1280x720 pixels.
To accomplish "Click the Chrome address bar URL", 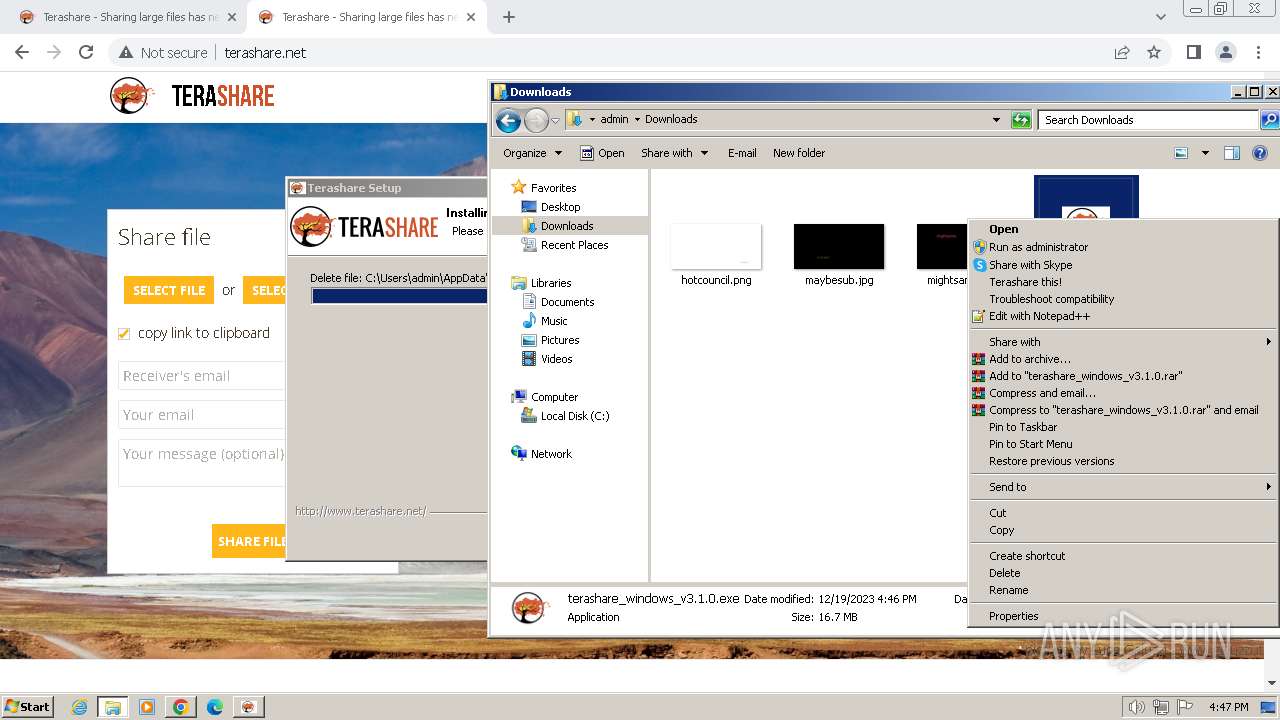I will point(265,52).
